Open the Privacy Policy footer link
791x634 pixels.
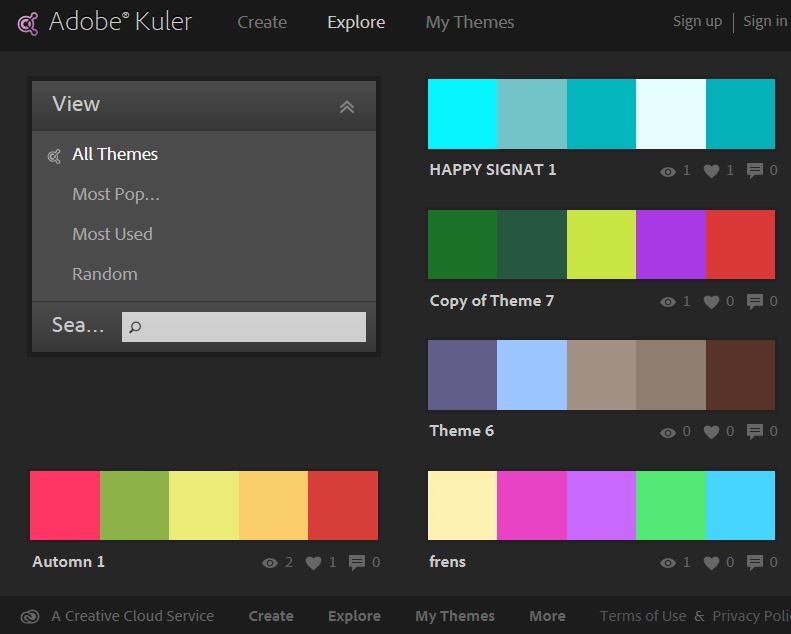click(751, 616)
